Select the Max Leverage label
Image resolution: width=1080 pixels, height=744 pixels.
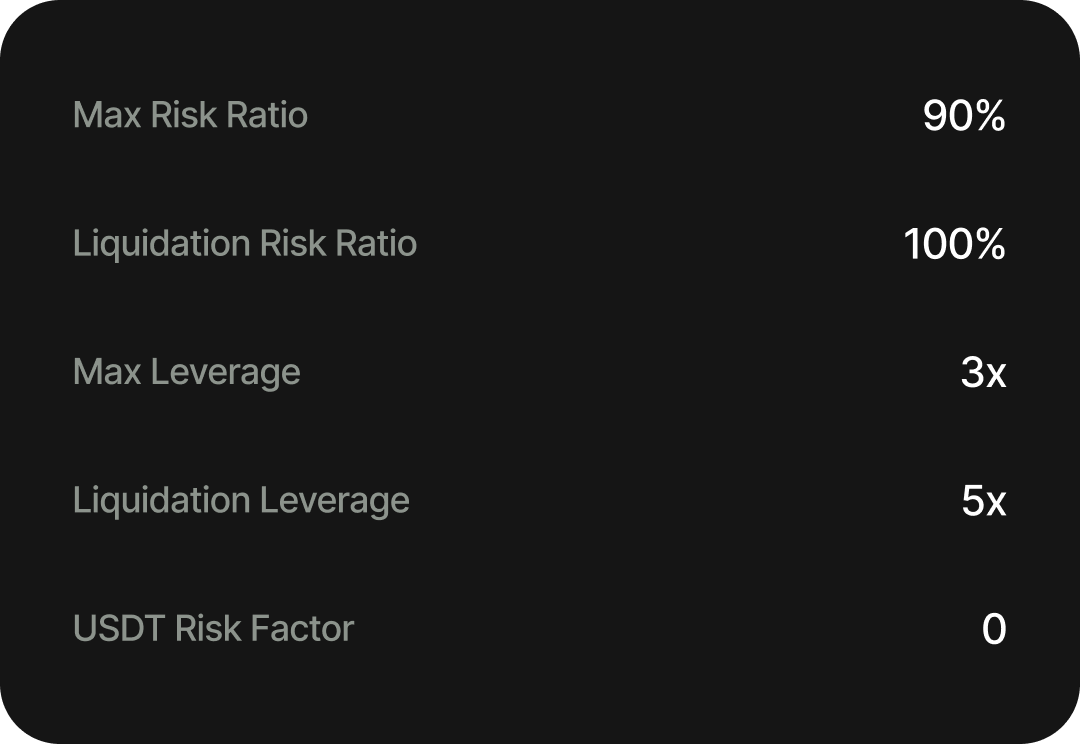click(x=187, y=373)
